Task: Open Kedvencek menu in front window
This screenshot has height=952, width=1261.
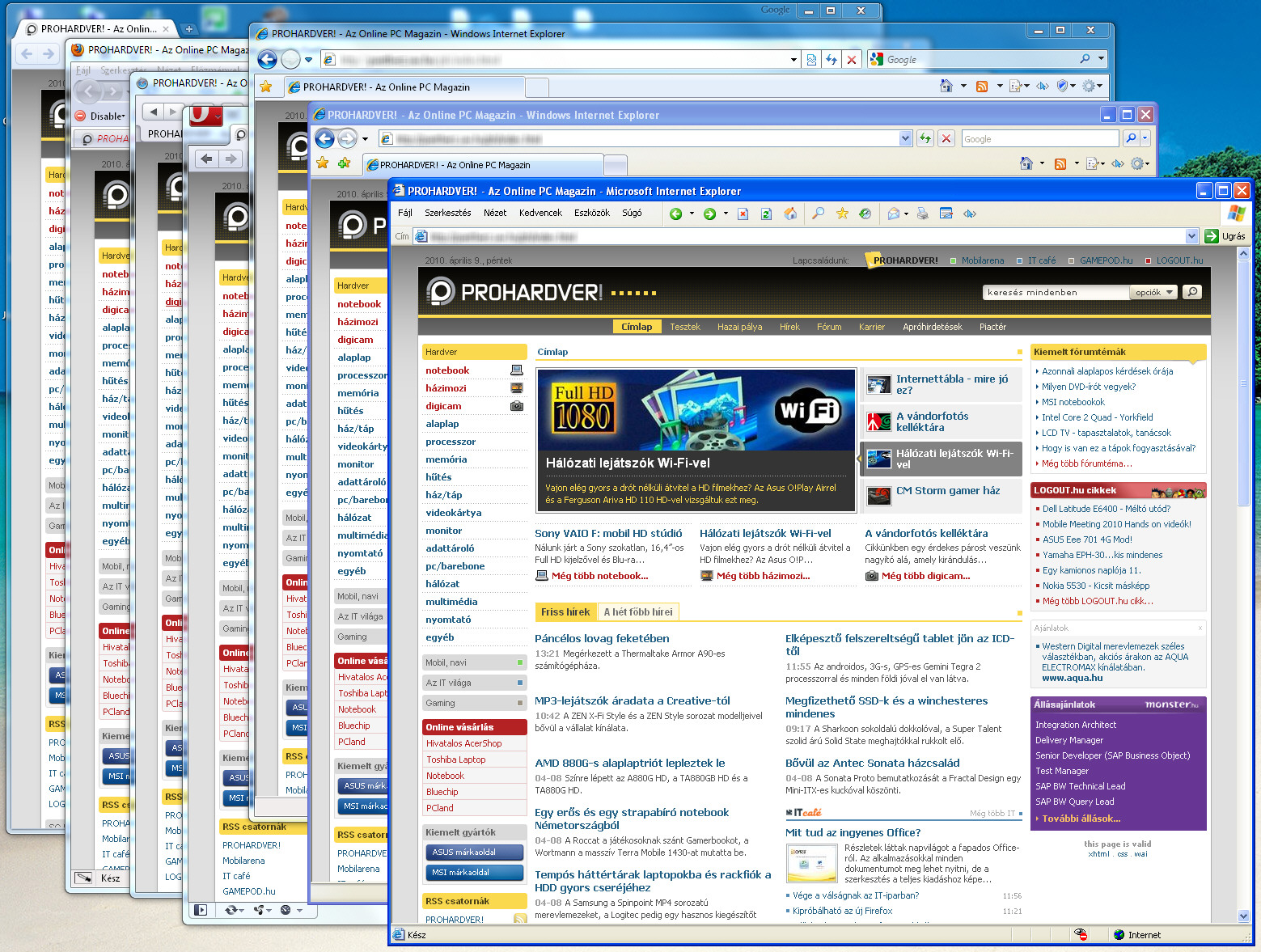Action: 540,213
